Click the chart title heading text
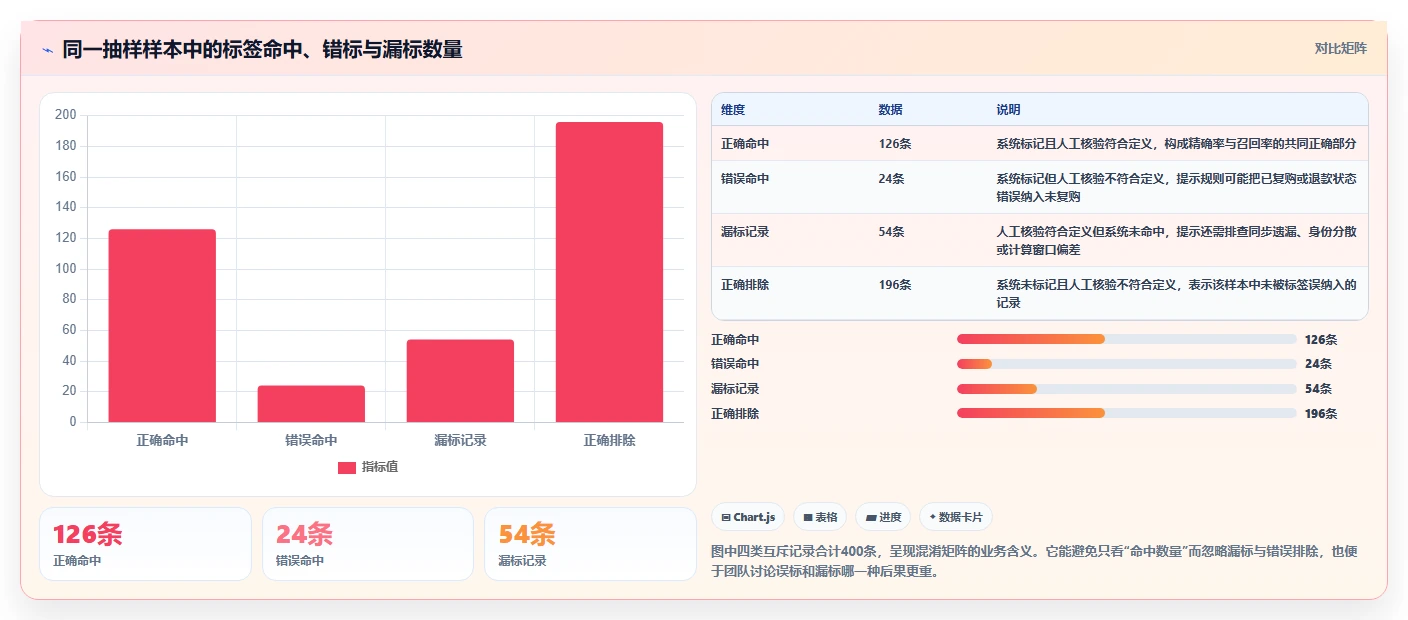The image size is (1408, 620). [x=262, y=50]
